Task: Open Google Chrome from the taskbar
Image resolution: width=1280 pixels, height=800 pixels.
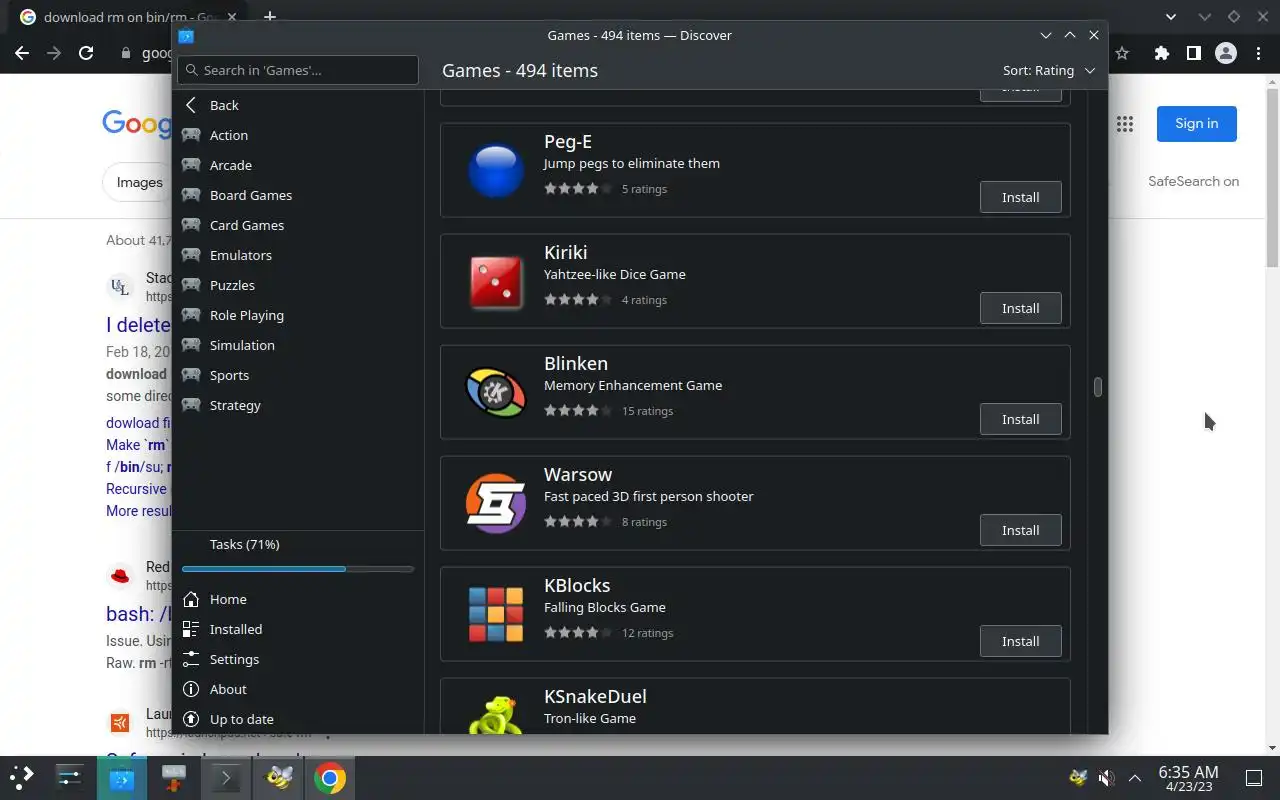Action: (330, 777)
